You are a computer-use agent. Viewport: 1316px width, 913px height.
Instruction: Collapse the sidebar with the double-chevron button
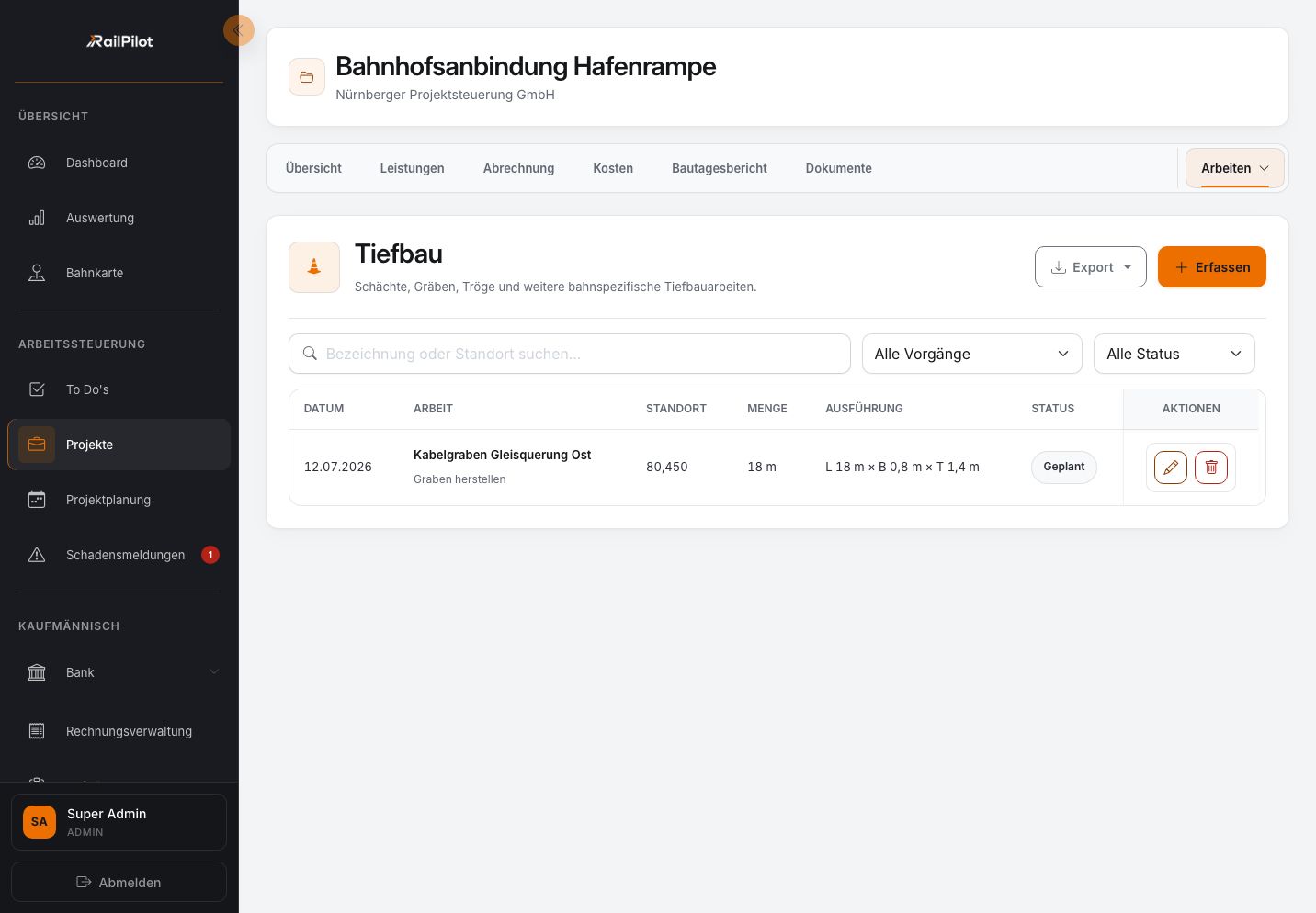click(238, 30)
